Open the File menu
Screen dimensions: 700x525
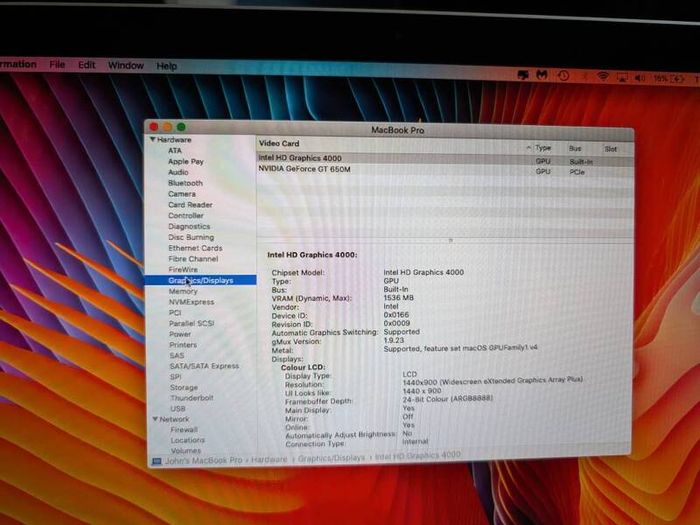click(x=57, y=65)
